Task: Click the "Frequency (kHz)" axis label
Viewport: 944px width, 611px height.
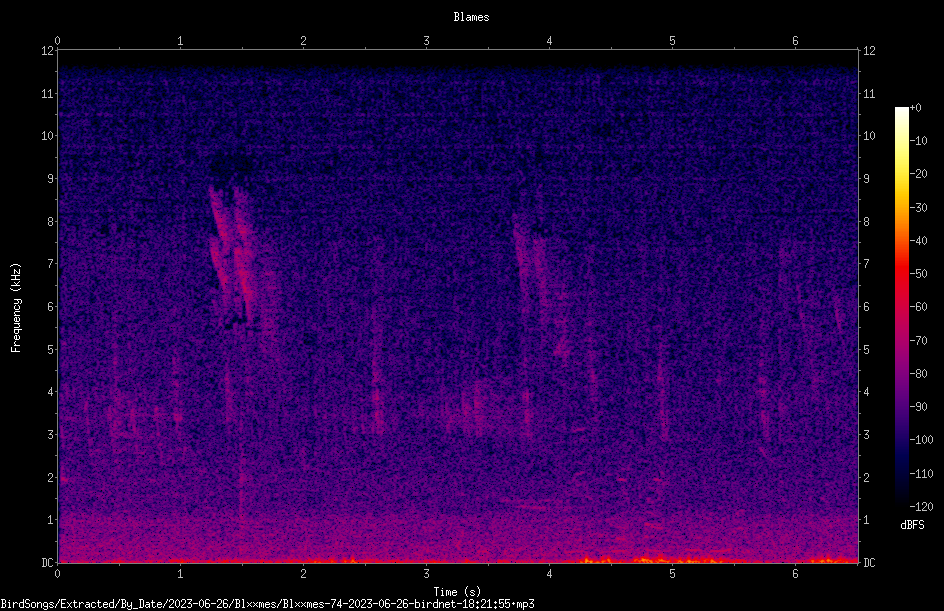Action: click(16, 308)
